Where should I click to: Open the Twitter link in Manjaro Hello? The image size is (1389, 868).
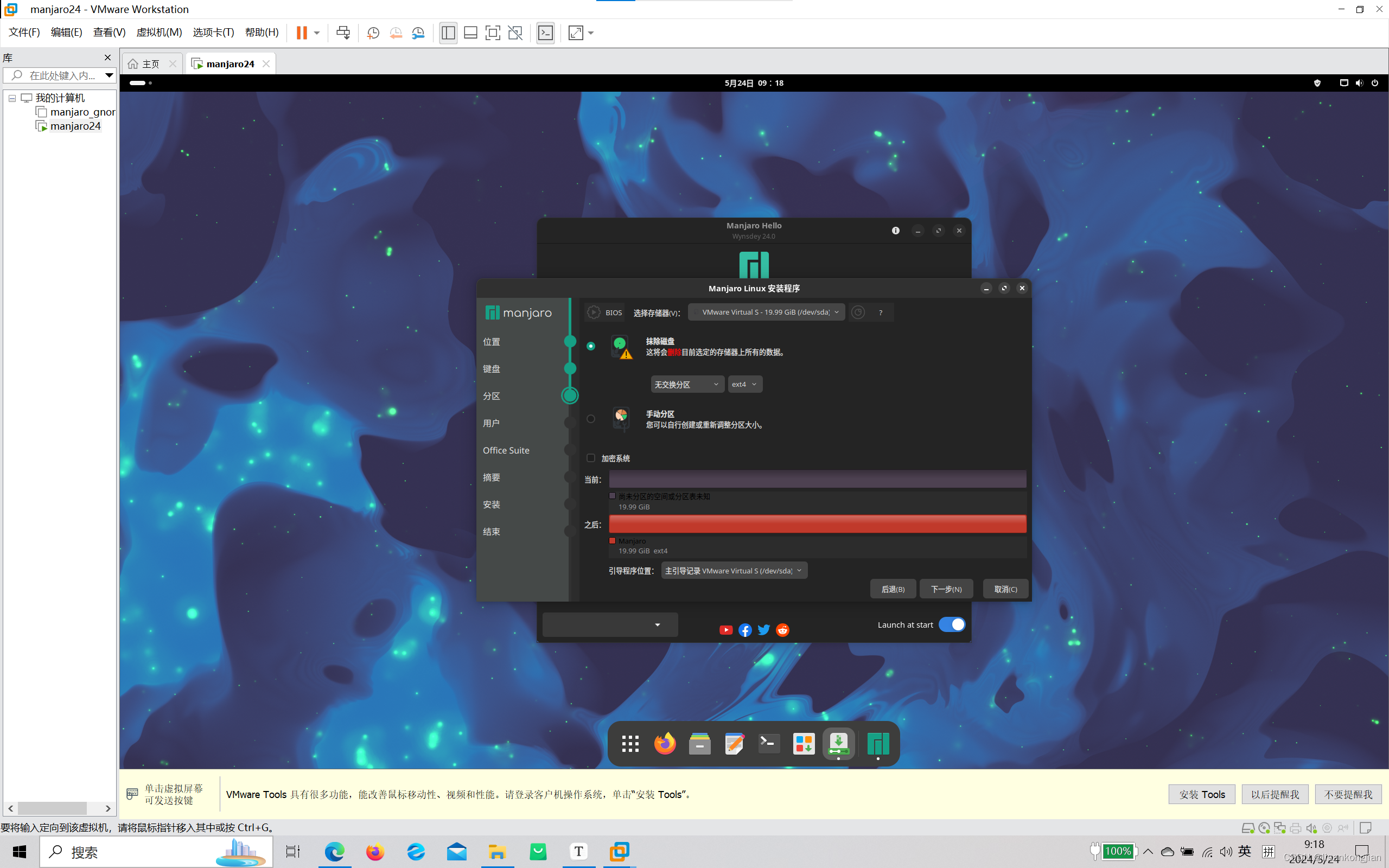point(764,630)
